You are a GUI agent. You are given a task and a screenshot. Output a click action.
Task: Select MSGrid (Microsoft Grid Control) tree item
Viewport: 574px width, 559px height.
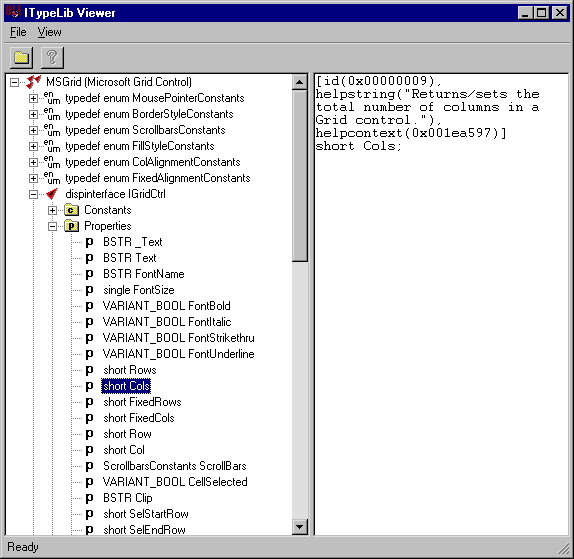(x=119, y=82)
